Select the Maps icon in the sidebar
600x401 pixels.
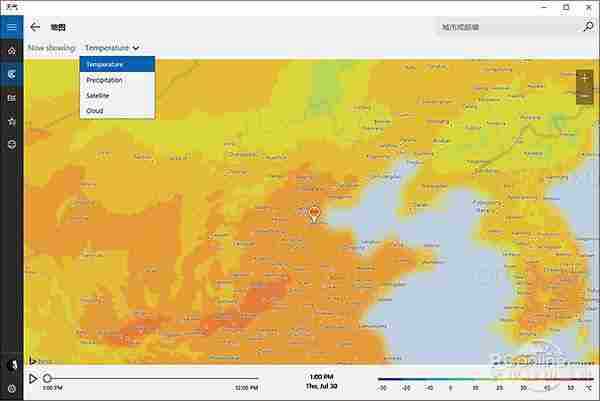(12, 73)
